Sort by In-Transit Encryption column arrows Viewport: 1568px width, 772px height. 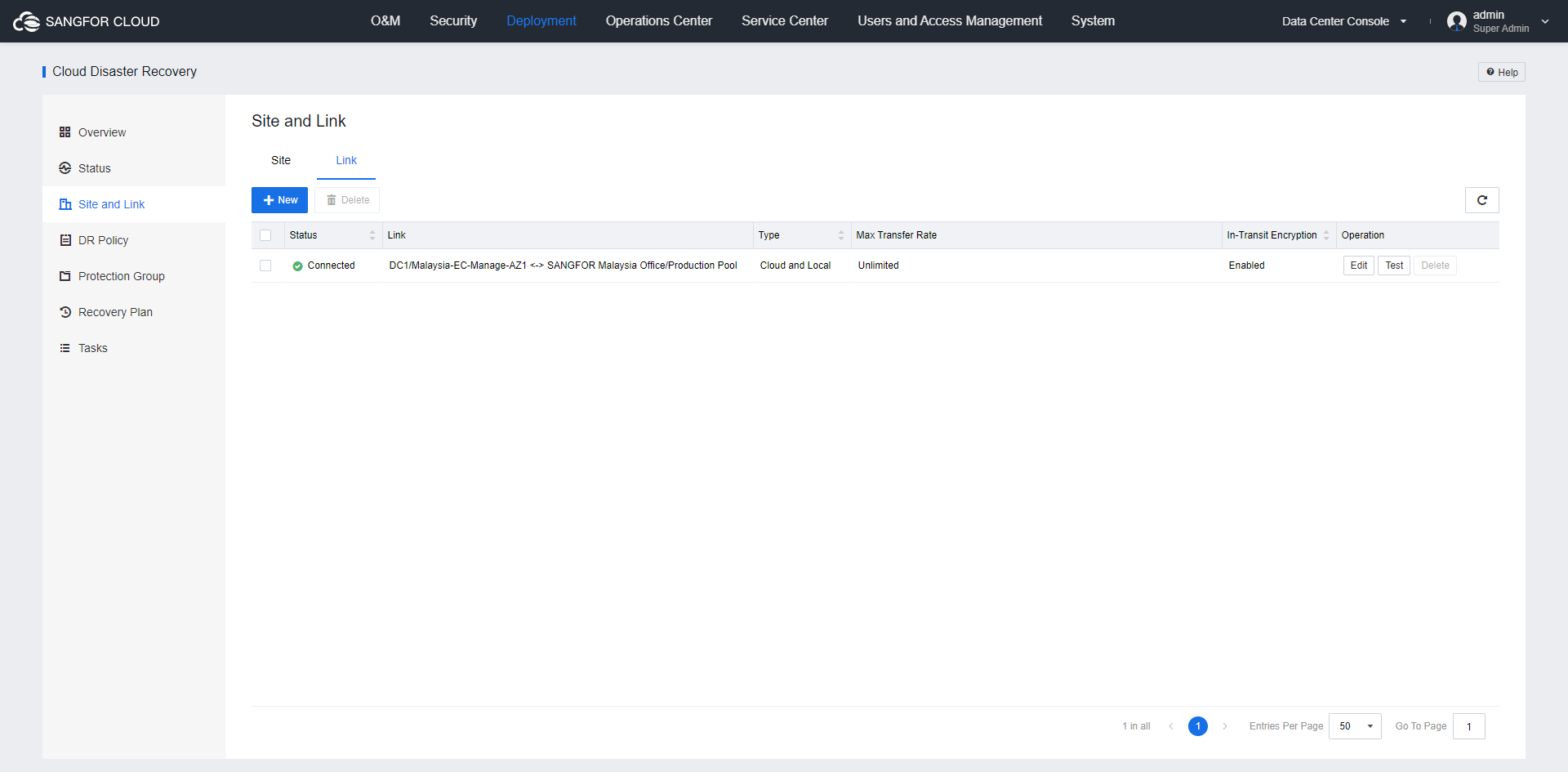pos(1326,235)
